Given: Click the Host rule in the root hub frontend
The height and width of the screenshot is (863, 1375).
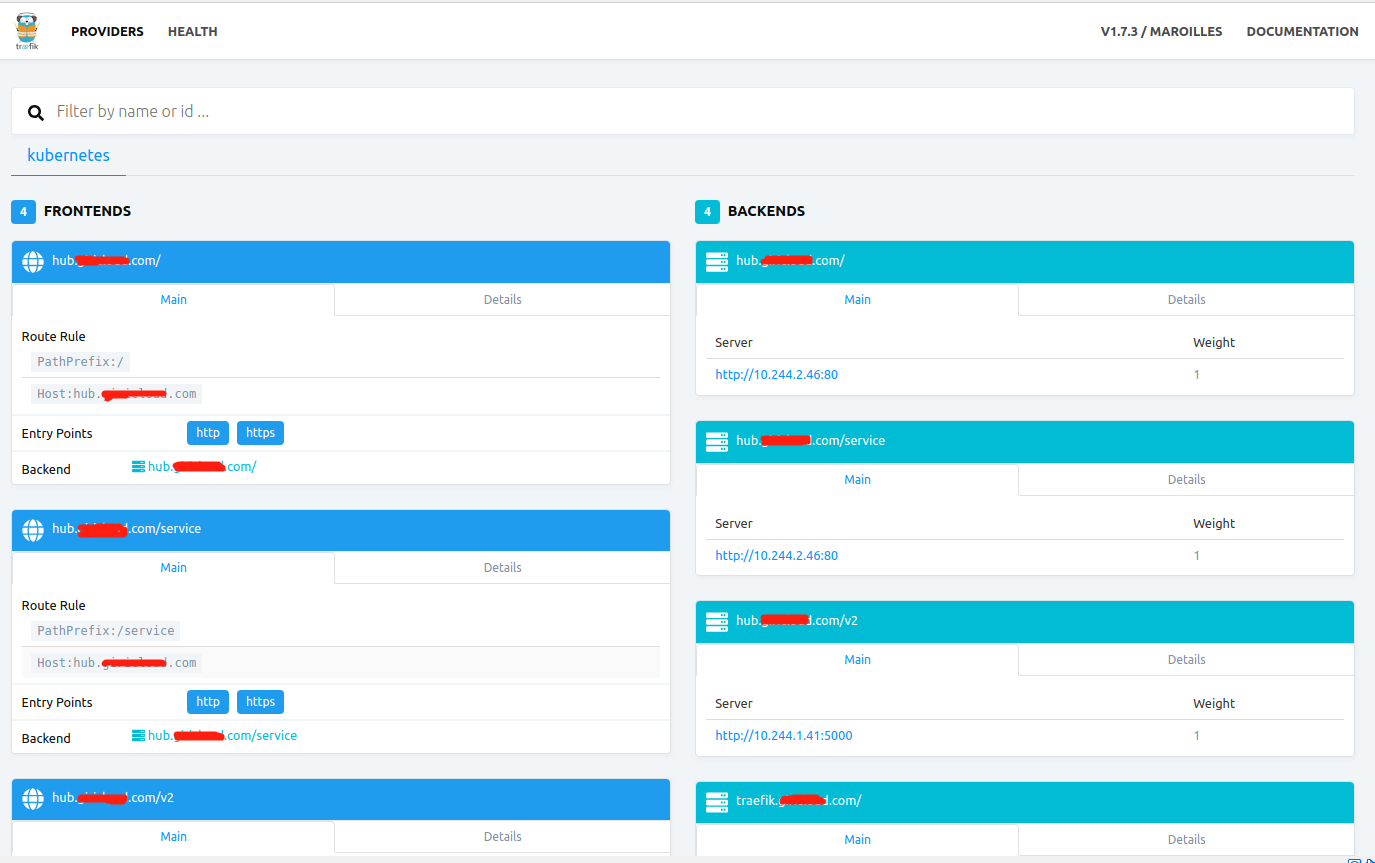Looking at the screenshot, I should coord(116,394).
